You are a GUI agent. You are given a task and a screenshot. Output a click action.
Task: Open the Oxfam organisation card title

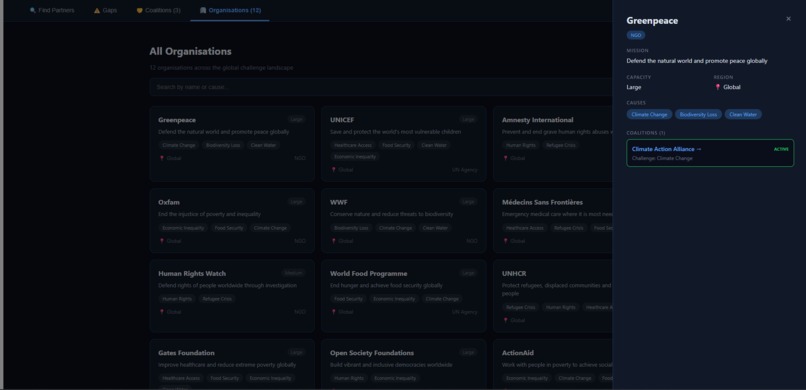point(169,202)
